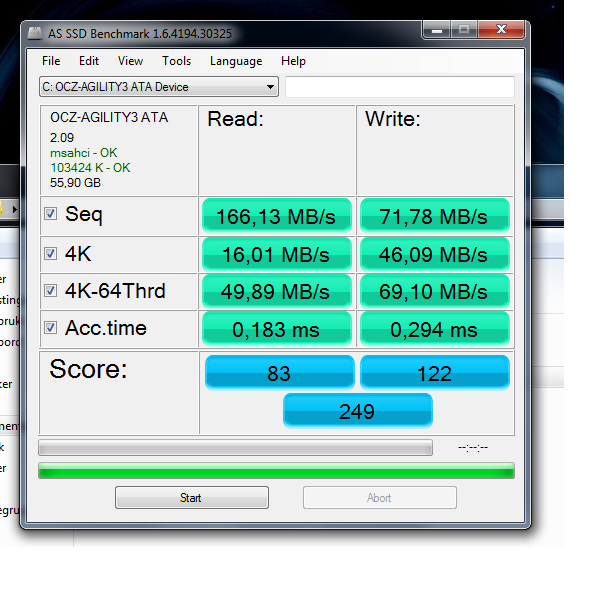Viewport: 598px width, 606px height.
Task: Click the firmware version 2.09 text
Action: click(62, 138)
